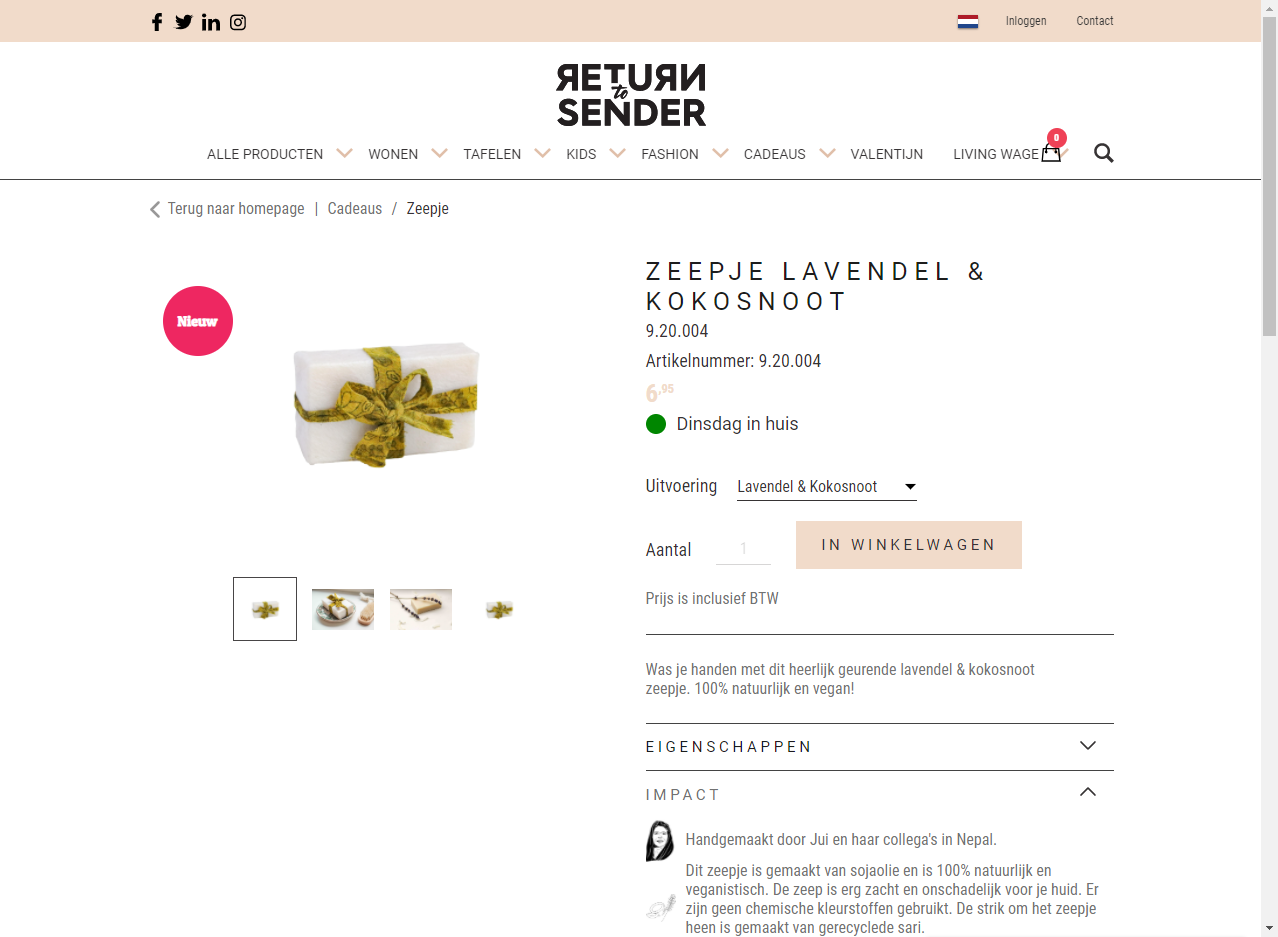Click the Inloggen link
The height and width of the screenshot is (937, 1278).
[x=1026, y=21]
